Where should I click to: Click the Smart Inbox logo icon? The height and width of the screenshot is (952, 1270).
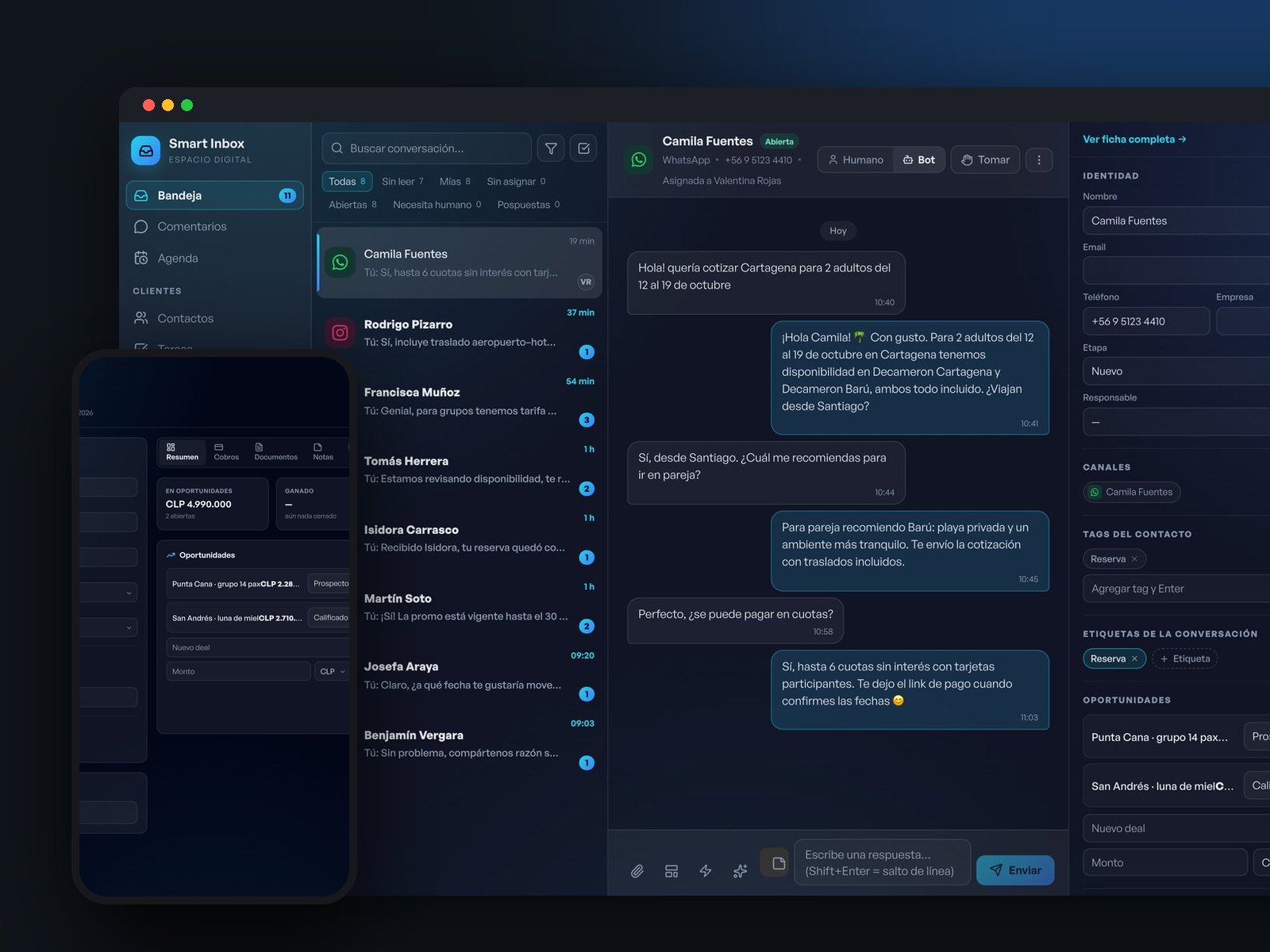tap(145, 151)
